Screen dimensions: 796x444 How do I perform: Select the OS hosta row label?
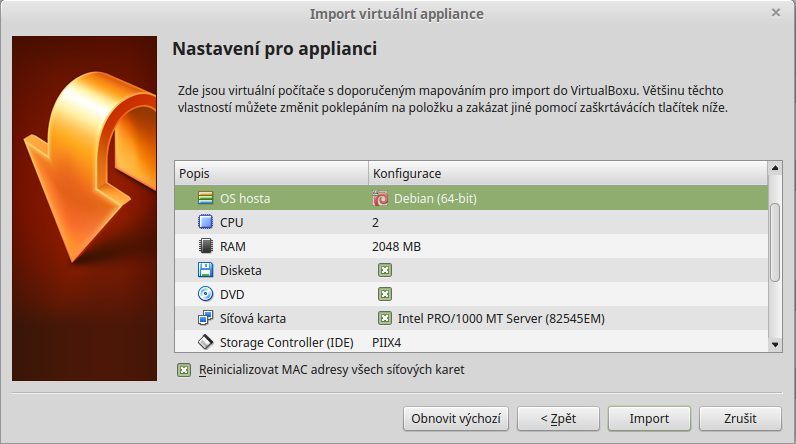pos(245,198)
